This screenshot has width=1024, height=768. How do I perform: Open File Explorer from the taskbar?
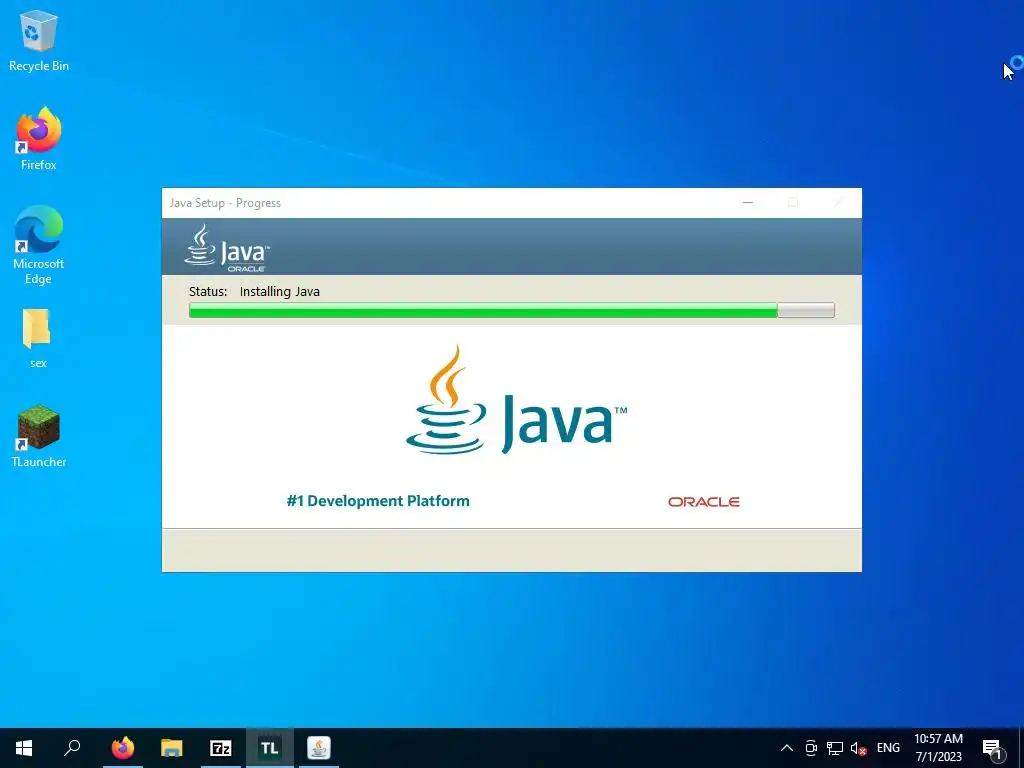pyautogui.click(x=172, y=748)
